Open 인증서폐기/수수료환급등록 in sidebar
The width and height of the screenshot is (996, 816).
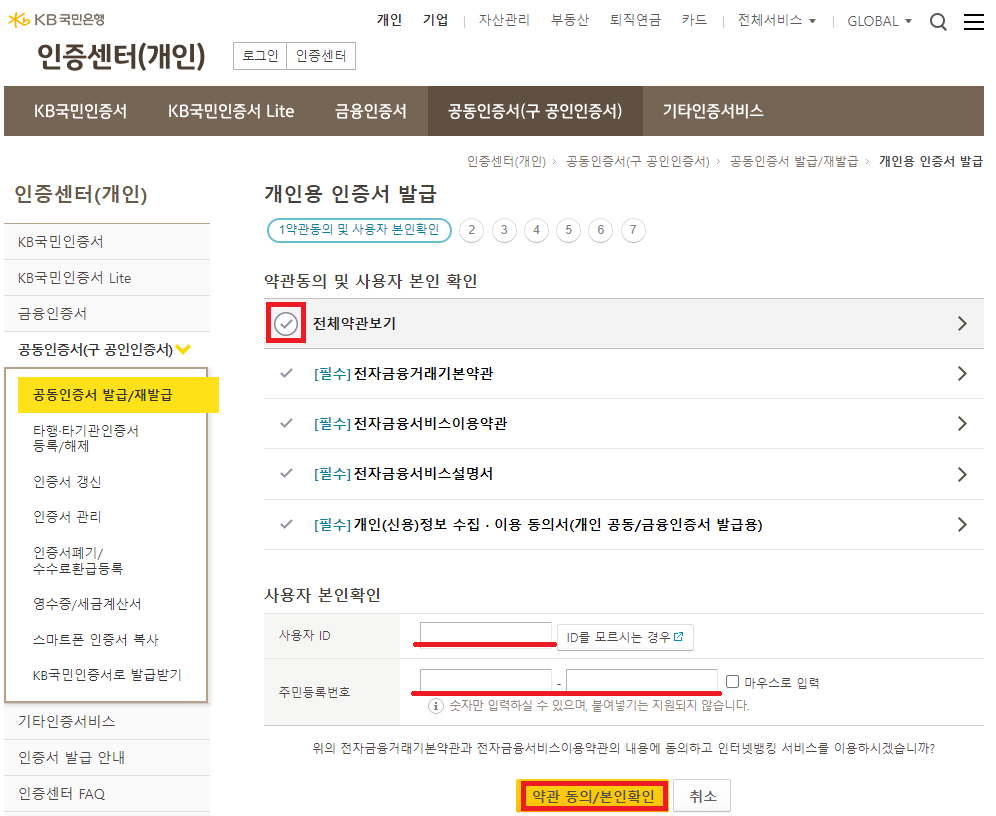click(x=77, y=560)
